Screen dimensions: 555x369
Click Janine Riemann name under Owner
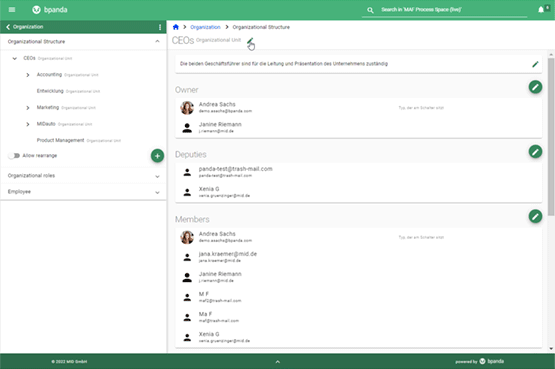click(220, 125)
